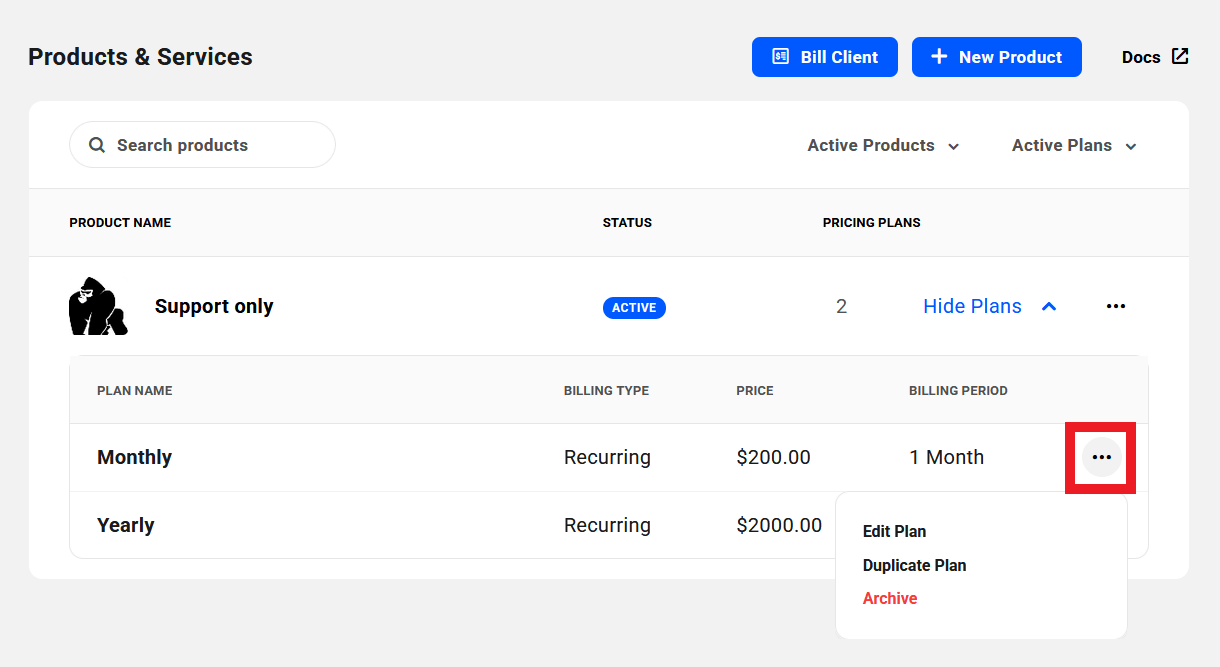The height and width of the screenshot is (667, 1220).
Task: Click the chevron-up icon beside Hide Plans
Action: [1049, 307]
